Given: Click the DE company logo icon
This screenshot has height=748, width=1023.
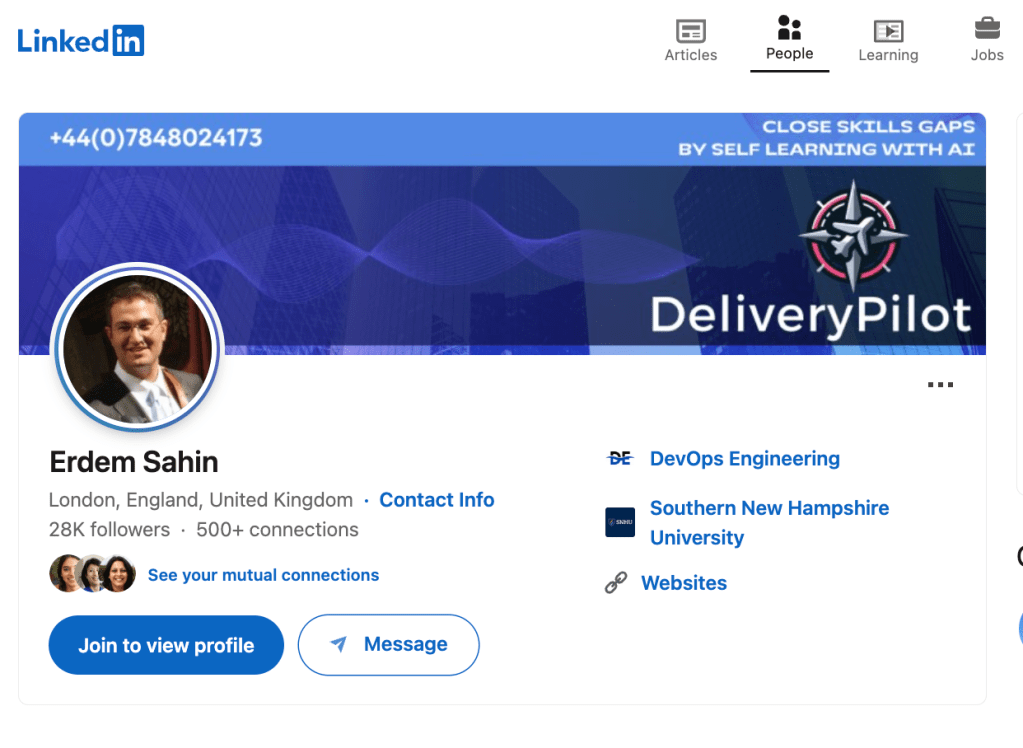Looking at the screenshot, I should coord(619,459).
